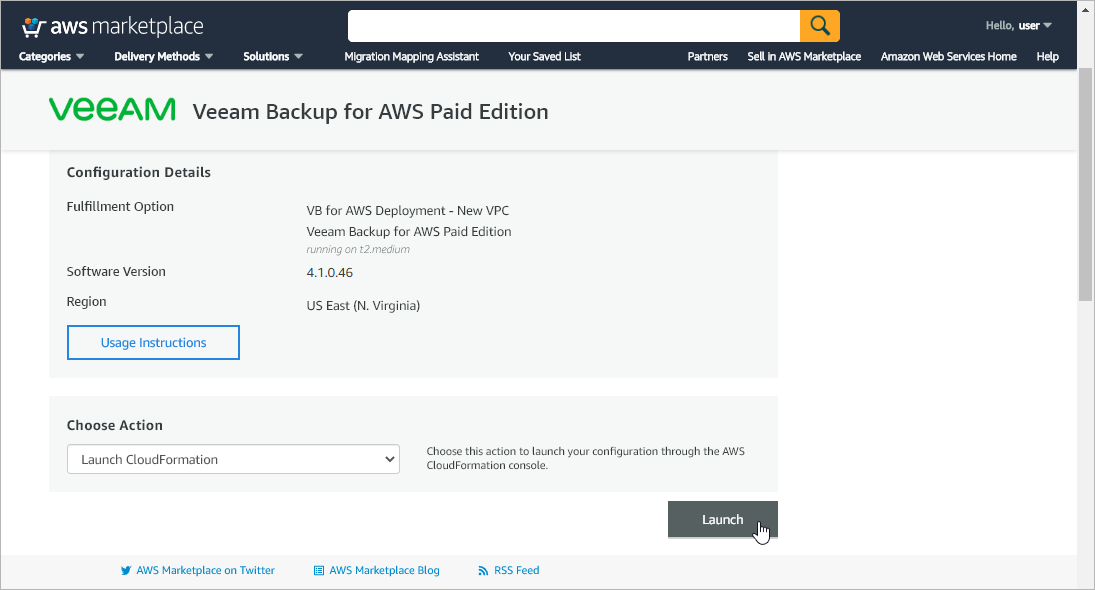Click the orange search magnifier icon
This screenshot has width=1095, height=590.
[x=819, y=25]
